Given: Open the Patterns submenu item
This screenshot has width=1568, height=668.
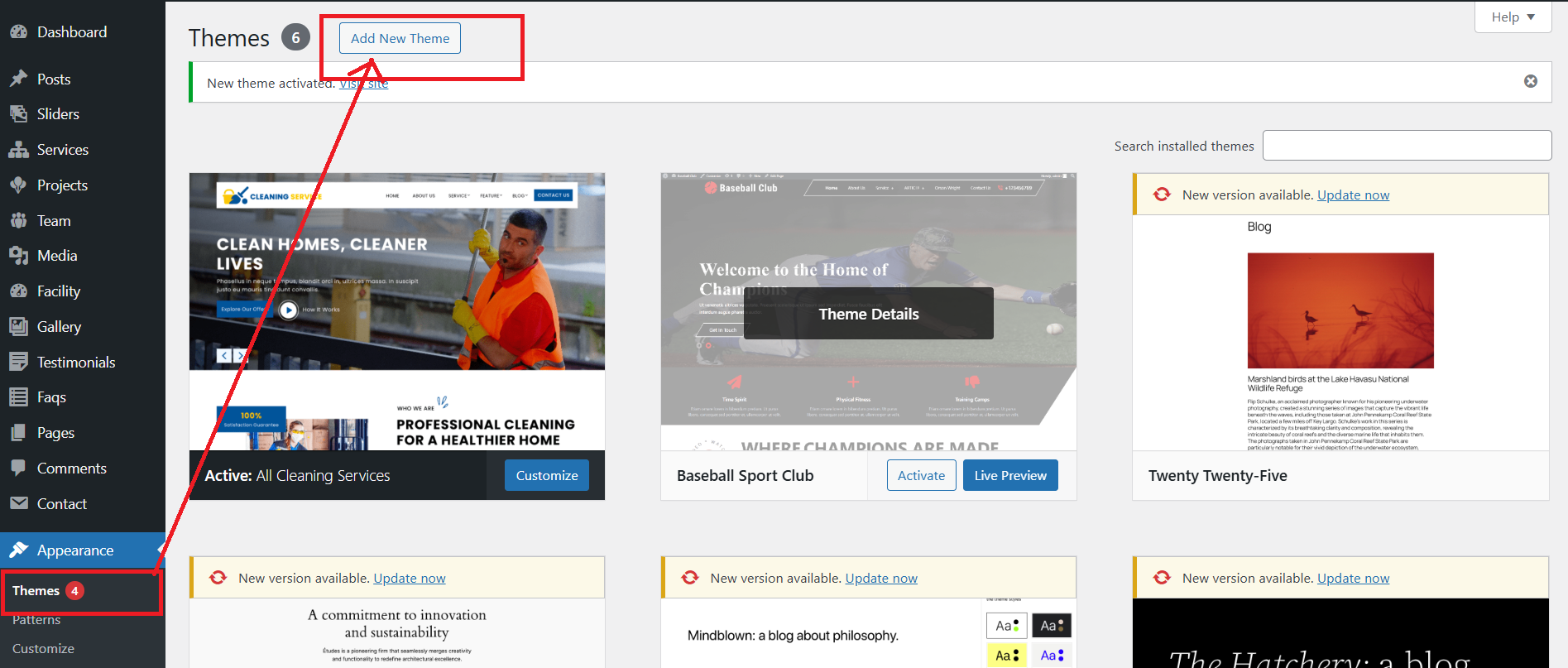Looking at the screenshot, I should (x=36, y=620).
